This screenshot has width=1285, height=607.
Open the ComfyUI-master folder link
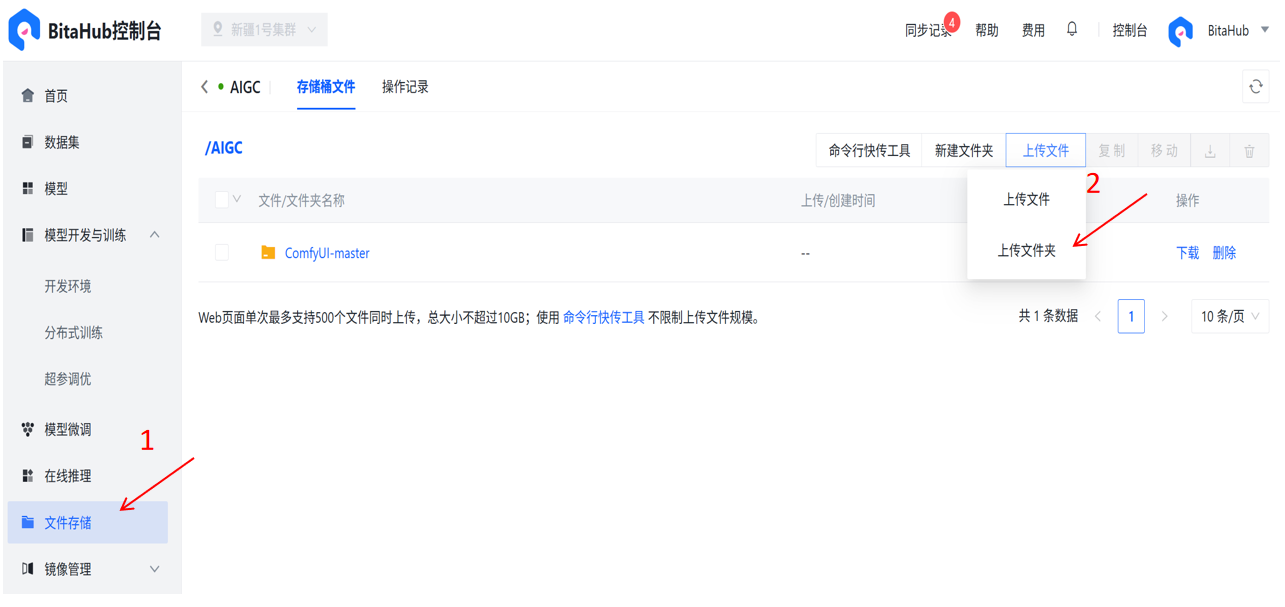click(x=327, y=253)
